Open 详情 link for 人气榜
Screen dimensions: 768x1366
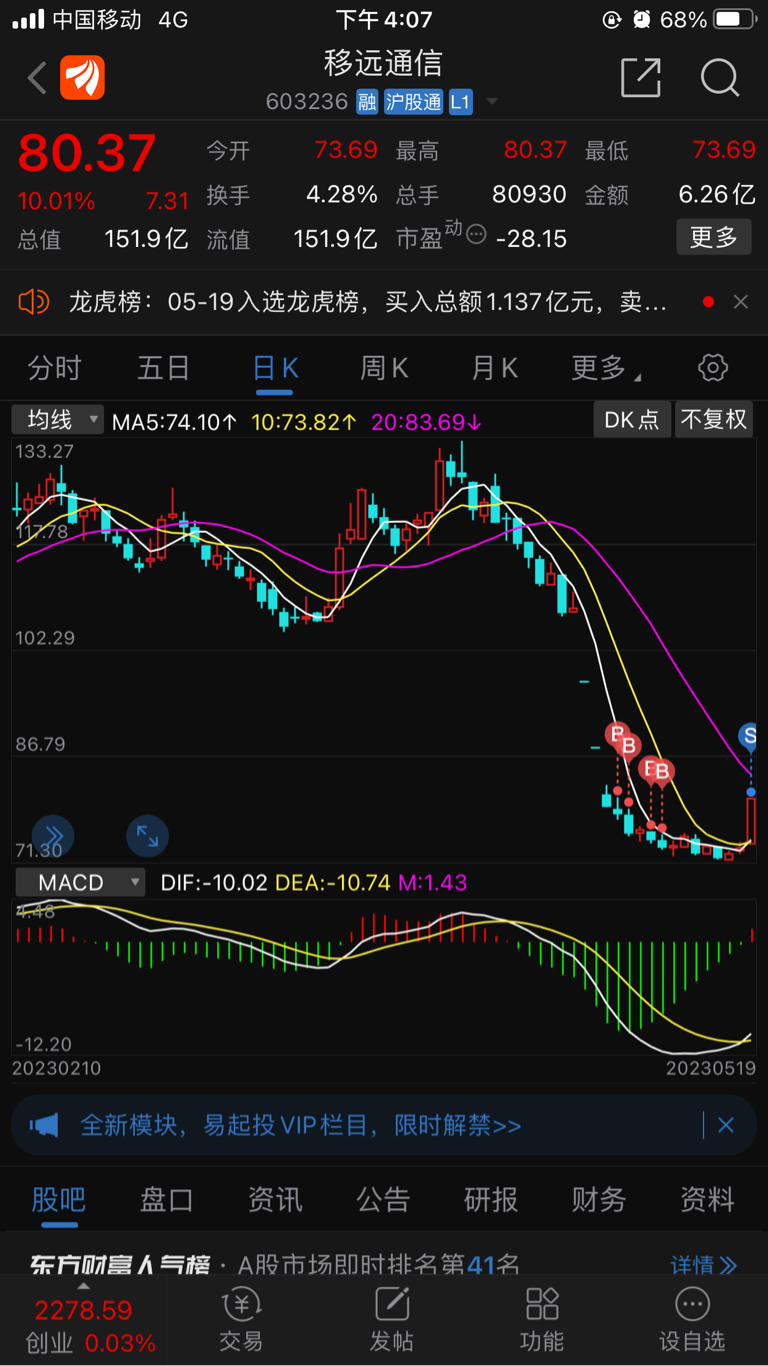pyautogui.click(x=704, y=1265)
